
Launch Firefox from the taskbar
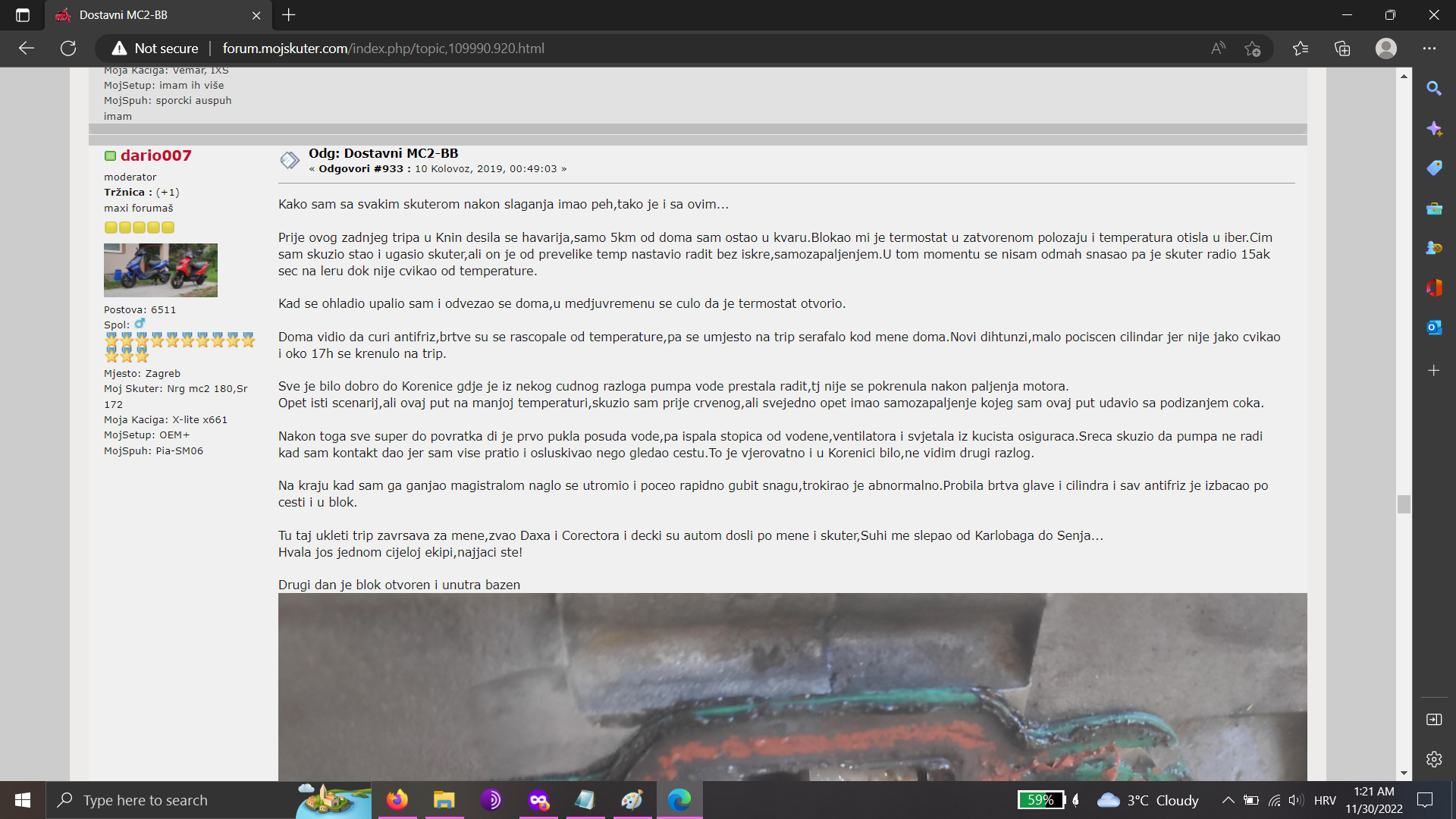click(397, 800)
